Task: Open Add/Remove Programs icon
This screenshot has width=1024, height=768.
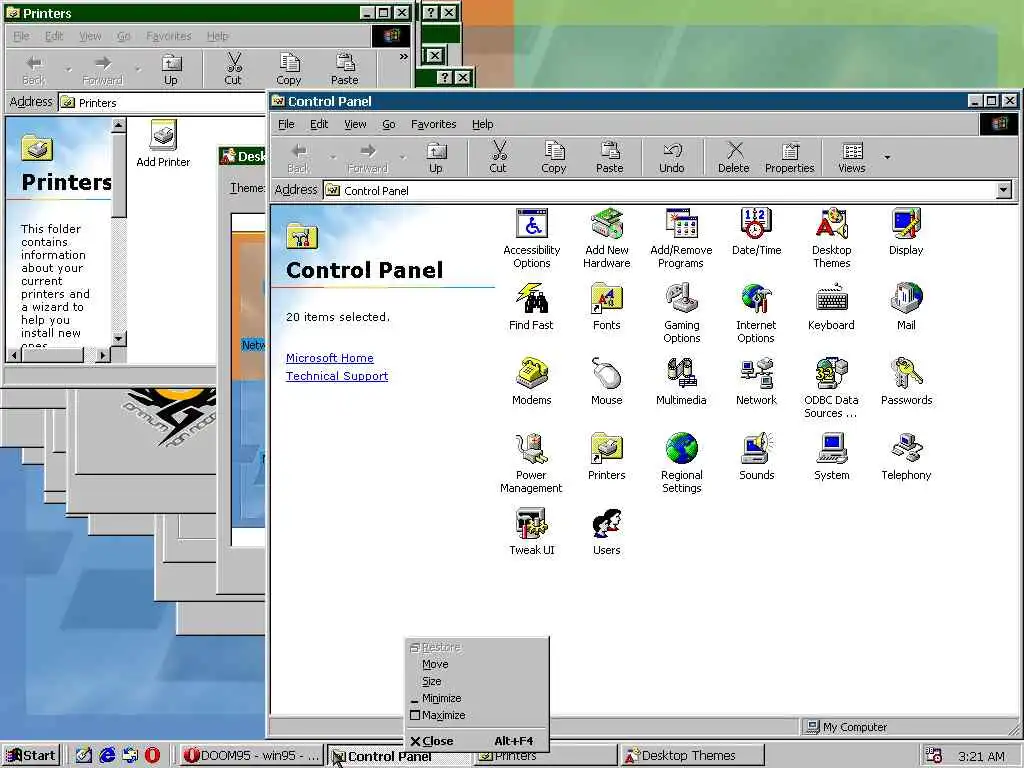Action: pos(681,238)
